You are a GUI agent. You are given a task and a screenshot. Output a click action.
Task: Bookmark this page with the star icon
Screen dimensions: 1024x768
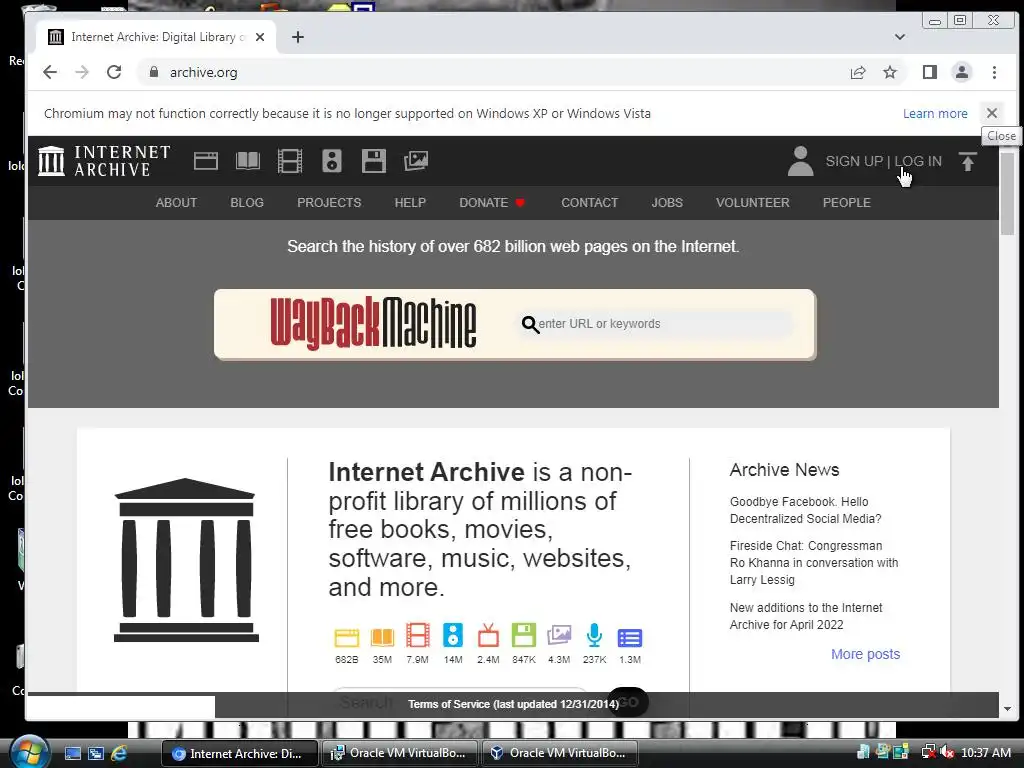click(x=889, y=72)
